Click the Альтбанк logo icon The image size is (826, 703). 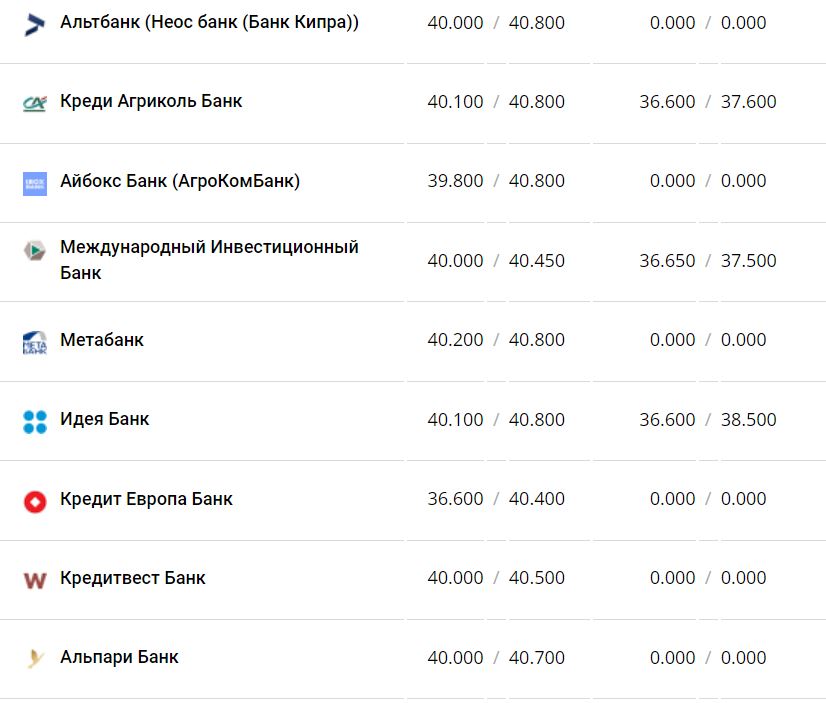(x=35, y=24)
